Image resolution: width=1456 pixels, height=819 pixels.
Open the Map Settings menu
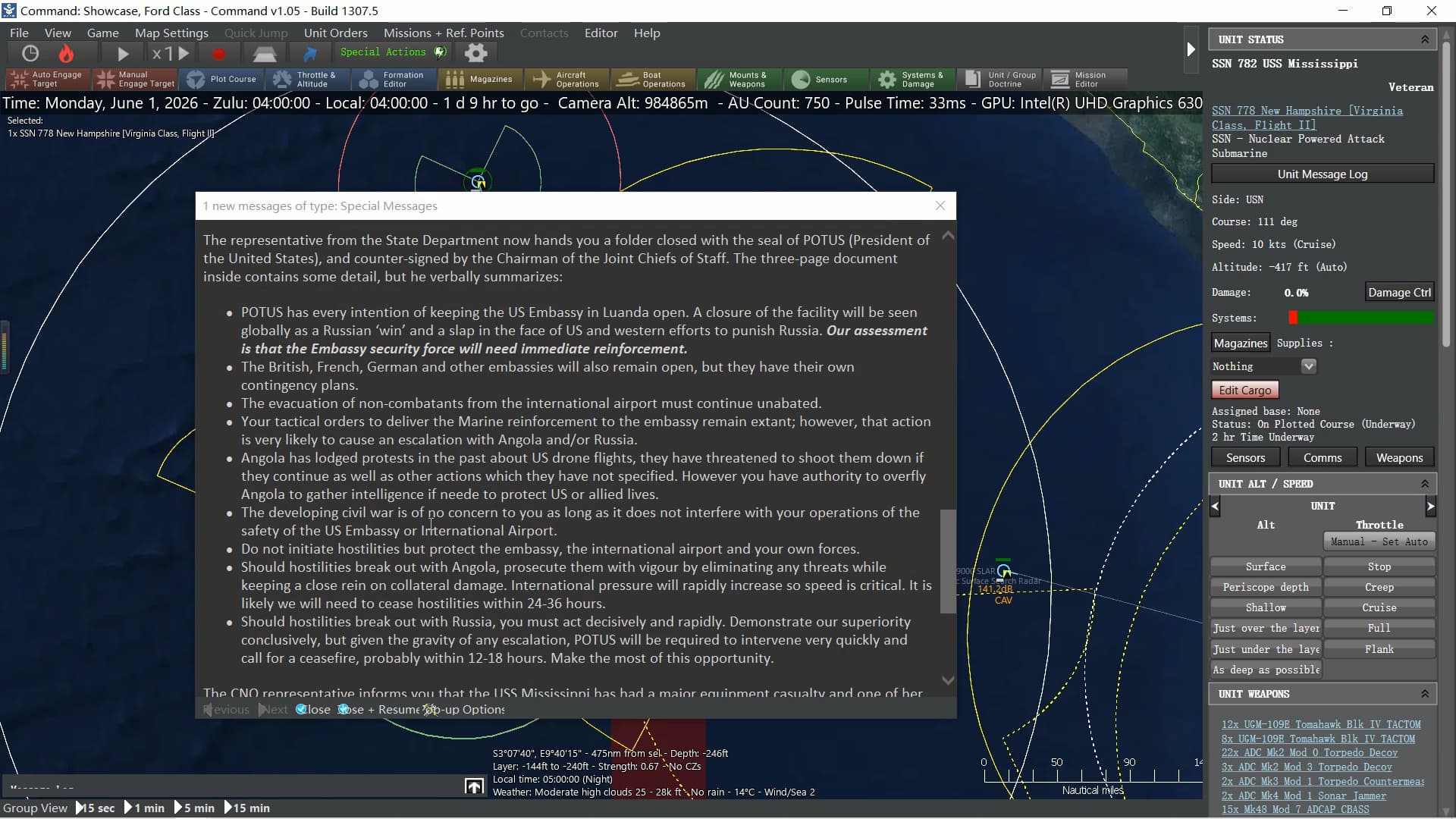coord(171,33)
